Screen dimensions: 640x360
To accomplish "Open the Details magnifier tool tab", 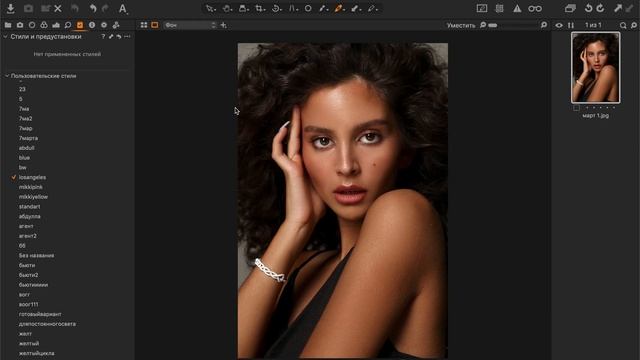I will (68, 25).
